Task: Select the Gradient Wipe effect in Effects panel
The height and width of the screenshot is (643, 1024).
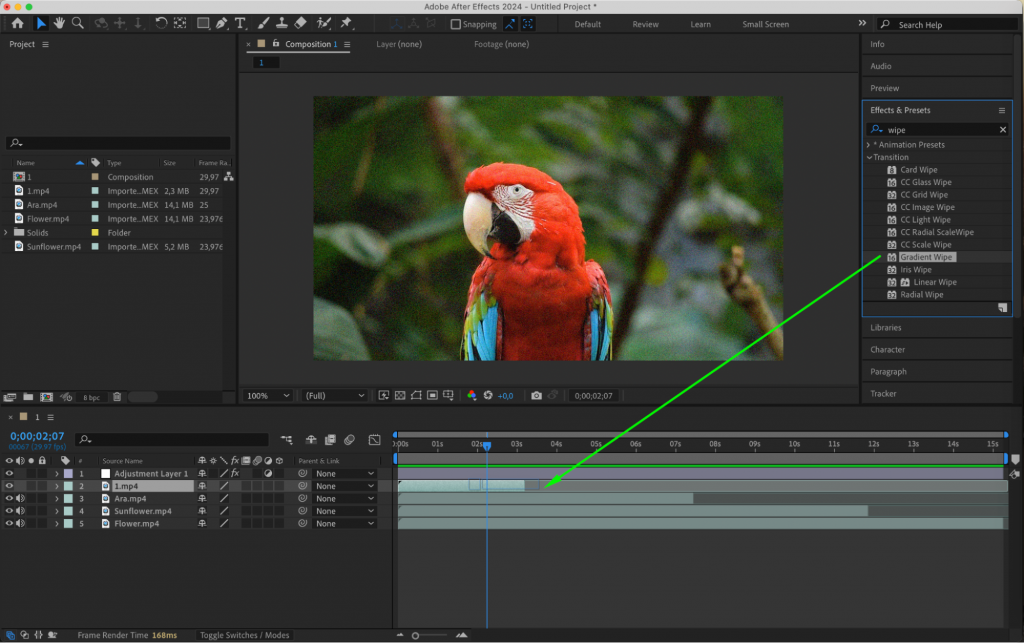Action: [924, 257]
